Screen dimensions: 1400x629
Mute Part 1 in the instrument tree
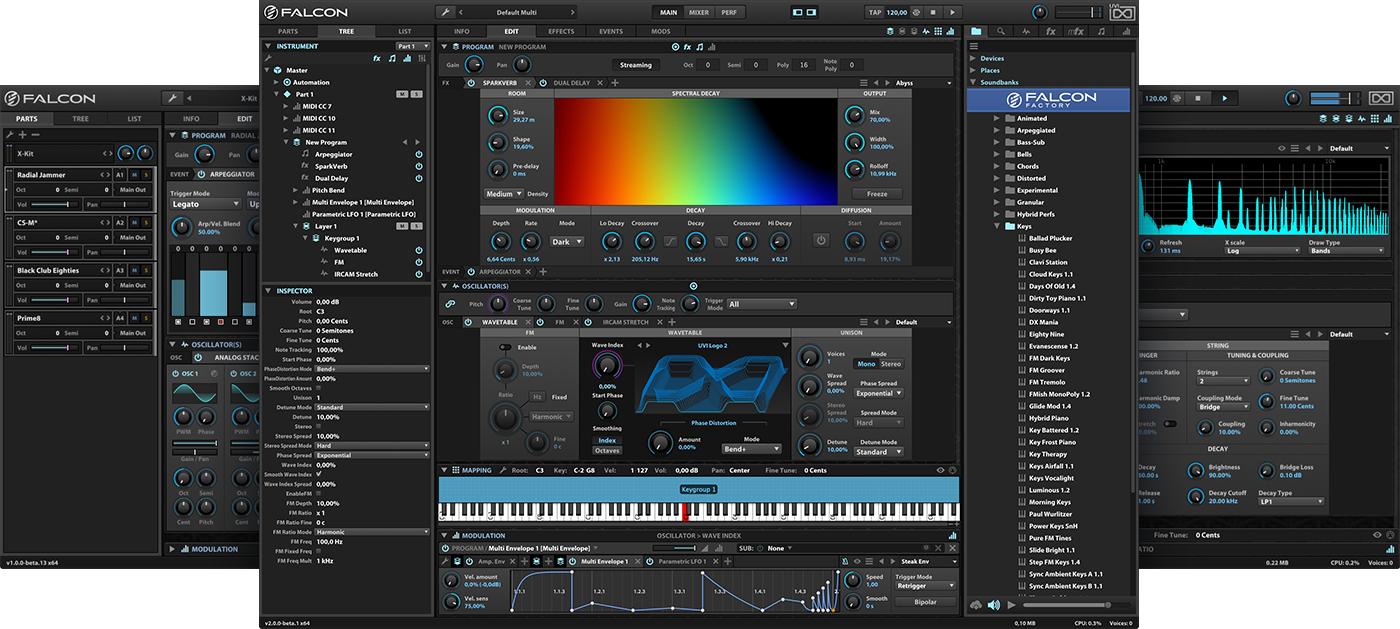click(x=402, y=94)
